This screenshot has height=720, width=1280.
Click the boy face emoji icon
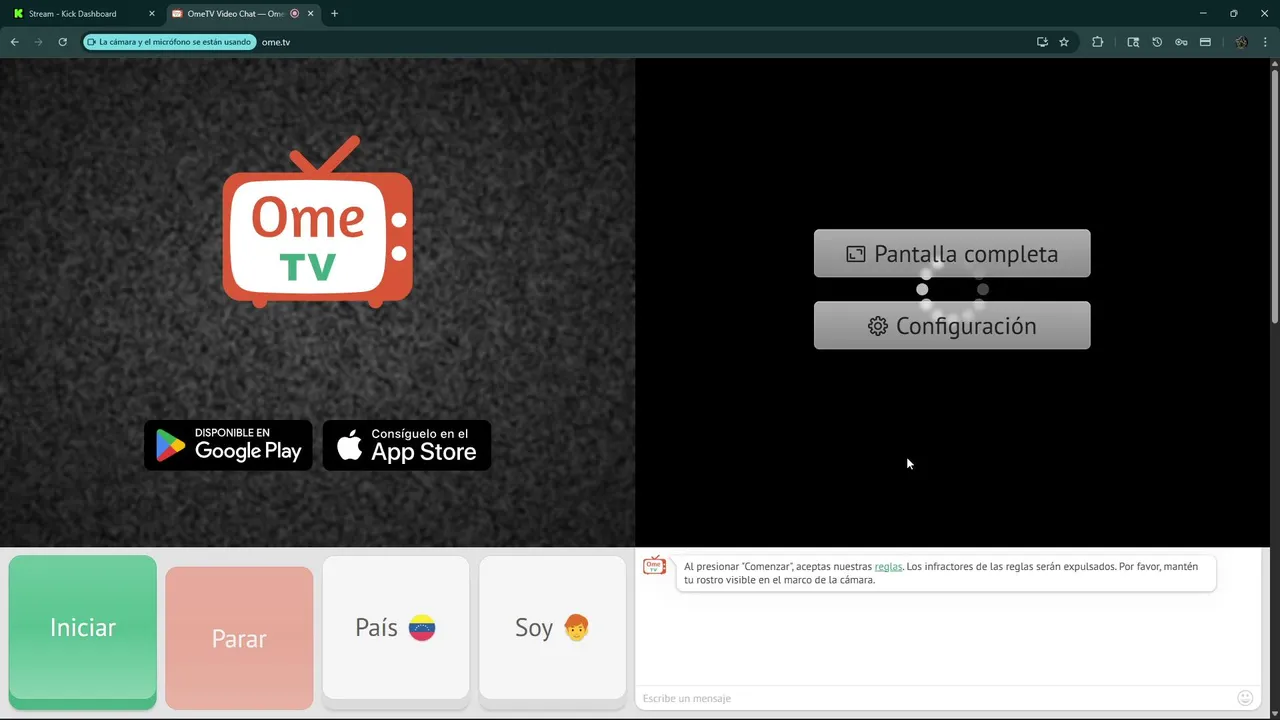(576, 627)
